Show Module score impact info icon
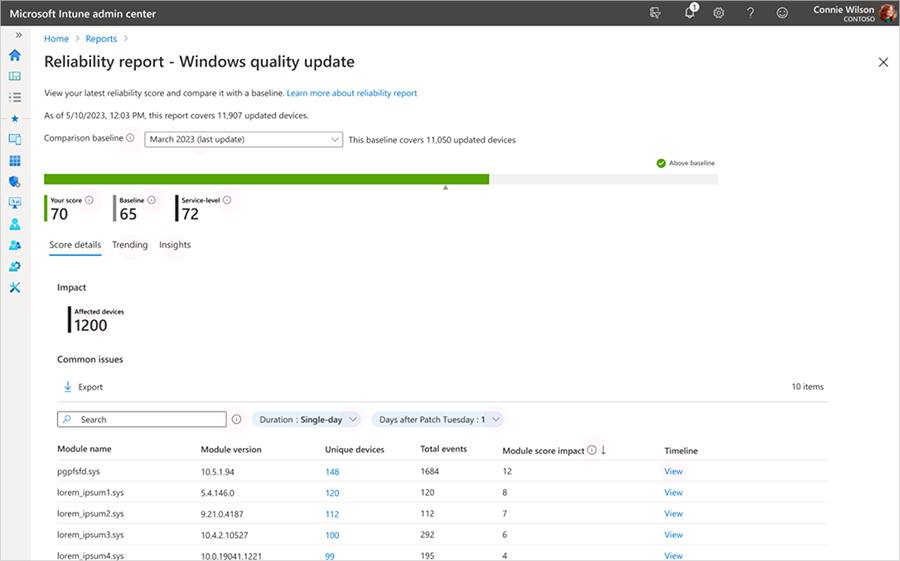 [x=592, y=450]
